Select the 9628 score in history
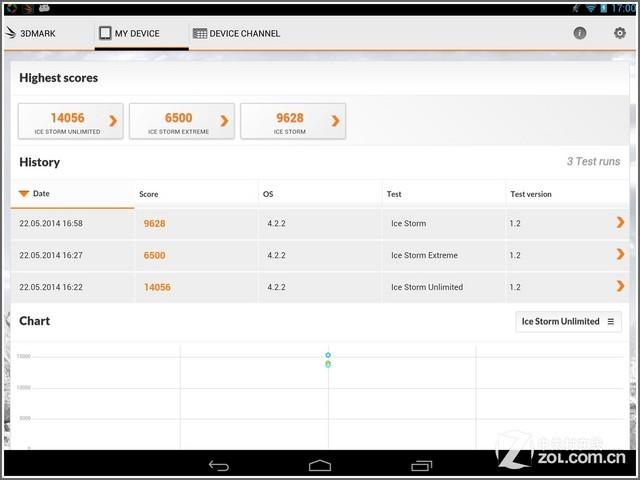Image resolution: width=640 pixels, height=480 pixels. pyautogui.click(x=154, y=224)
